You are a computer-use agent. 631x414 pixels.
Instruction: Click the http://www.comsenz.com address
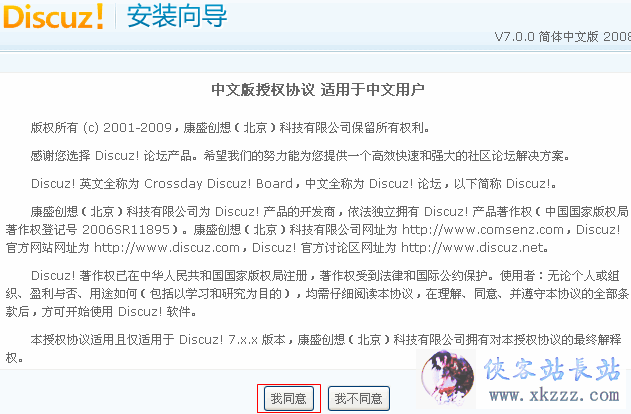[483, 229]
